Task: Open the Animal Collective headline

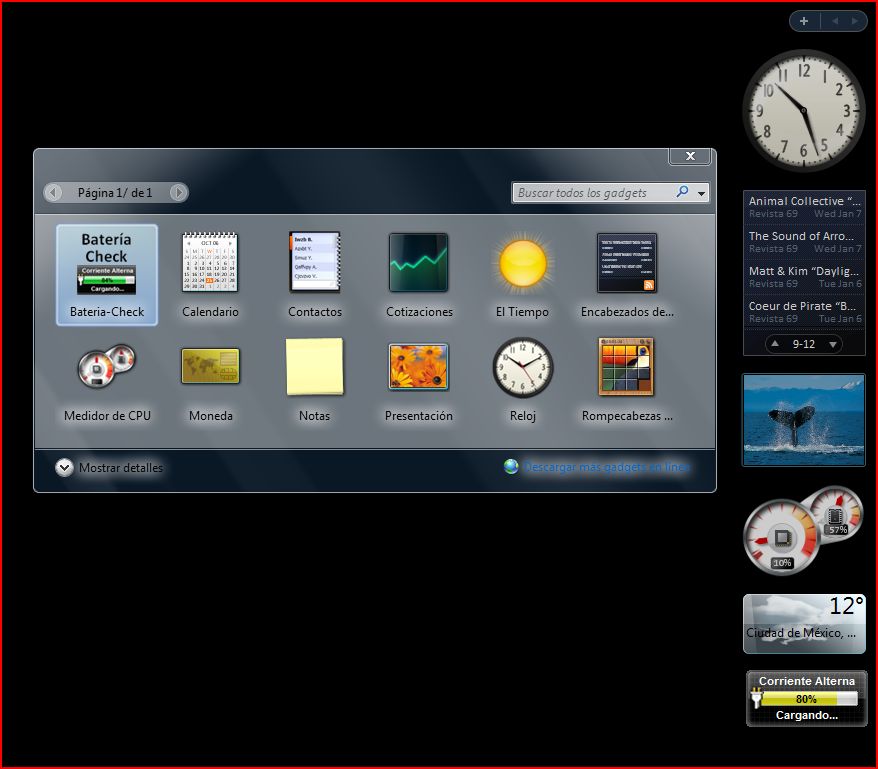Action: point(805,207)
